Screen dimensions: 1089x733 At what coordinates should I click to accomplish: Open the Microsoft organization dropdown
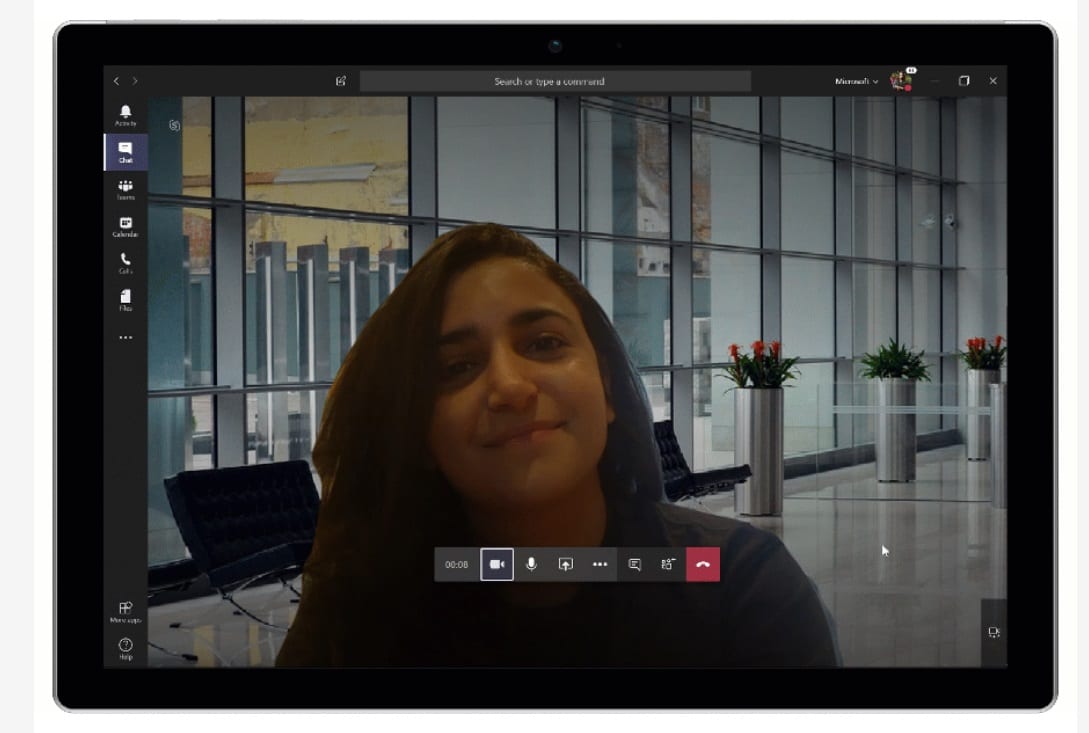pyautogui.click(x=855, y=81)
